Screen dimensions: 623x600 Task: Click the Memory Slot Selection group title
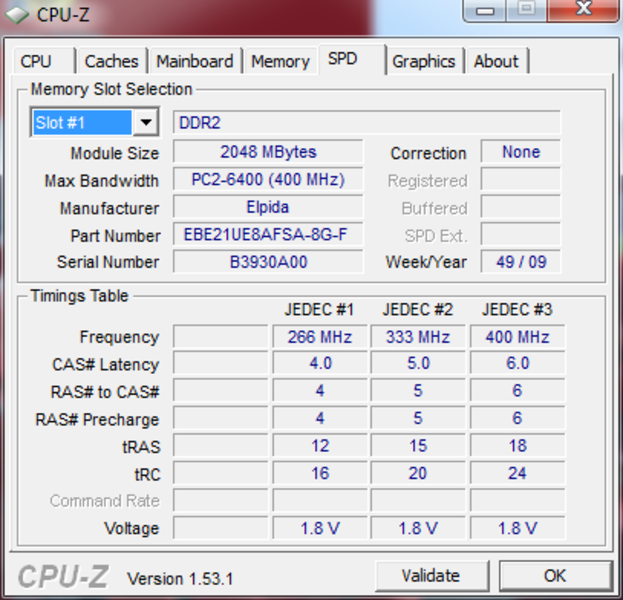(112, 89)
